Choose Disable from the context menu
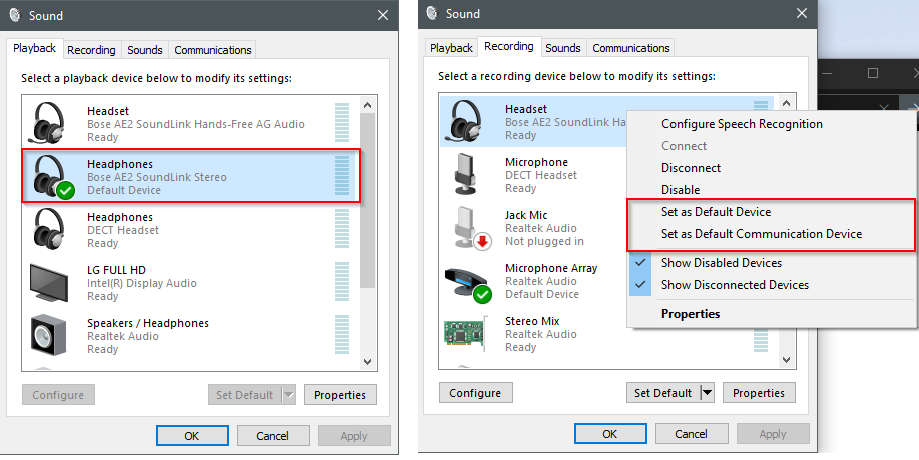This screenshot has height=460, width=919. (x=680, y=190)
